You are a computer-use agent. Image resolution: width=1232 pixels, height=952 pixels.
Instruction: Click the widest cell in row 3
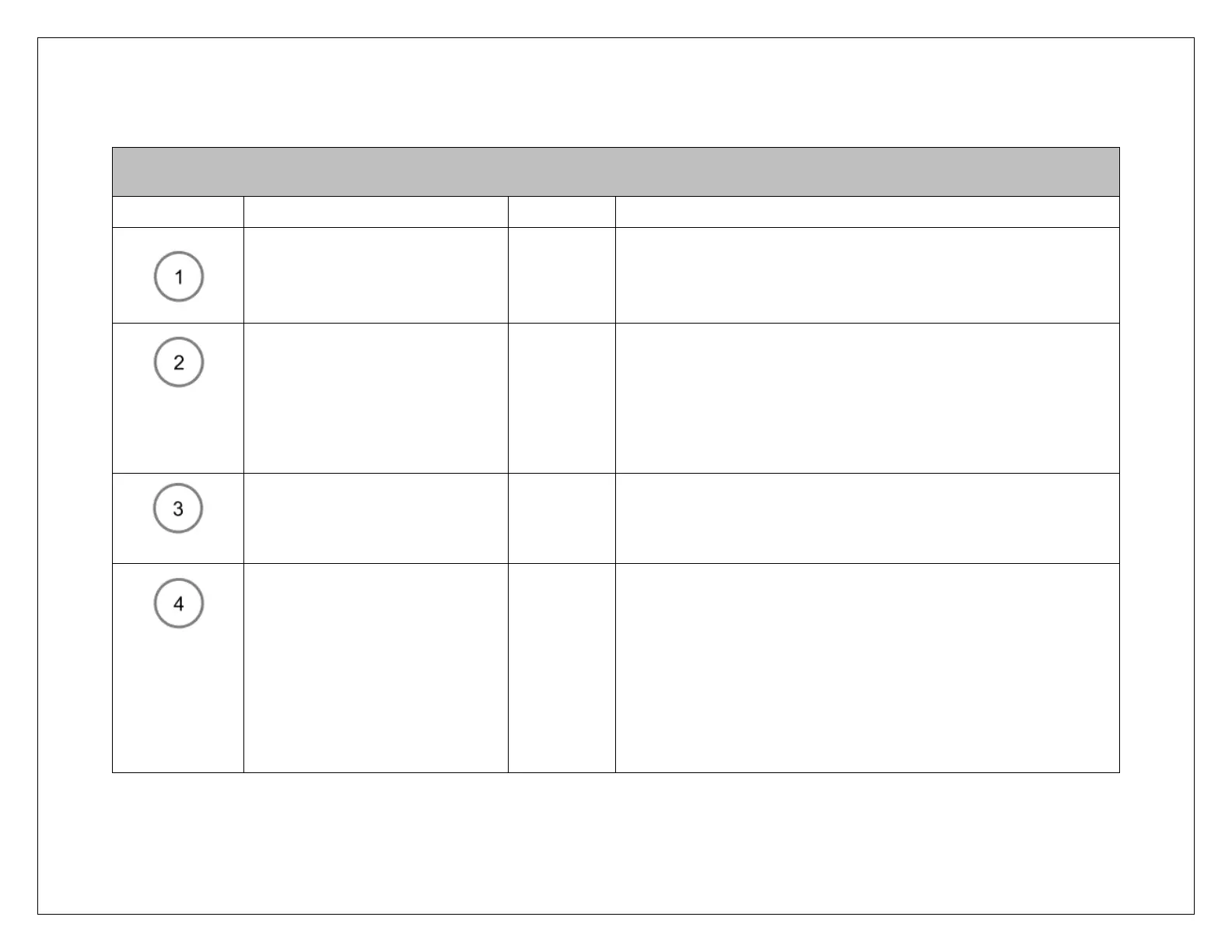[867, 518]
